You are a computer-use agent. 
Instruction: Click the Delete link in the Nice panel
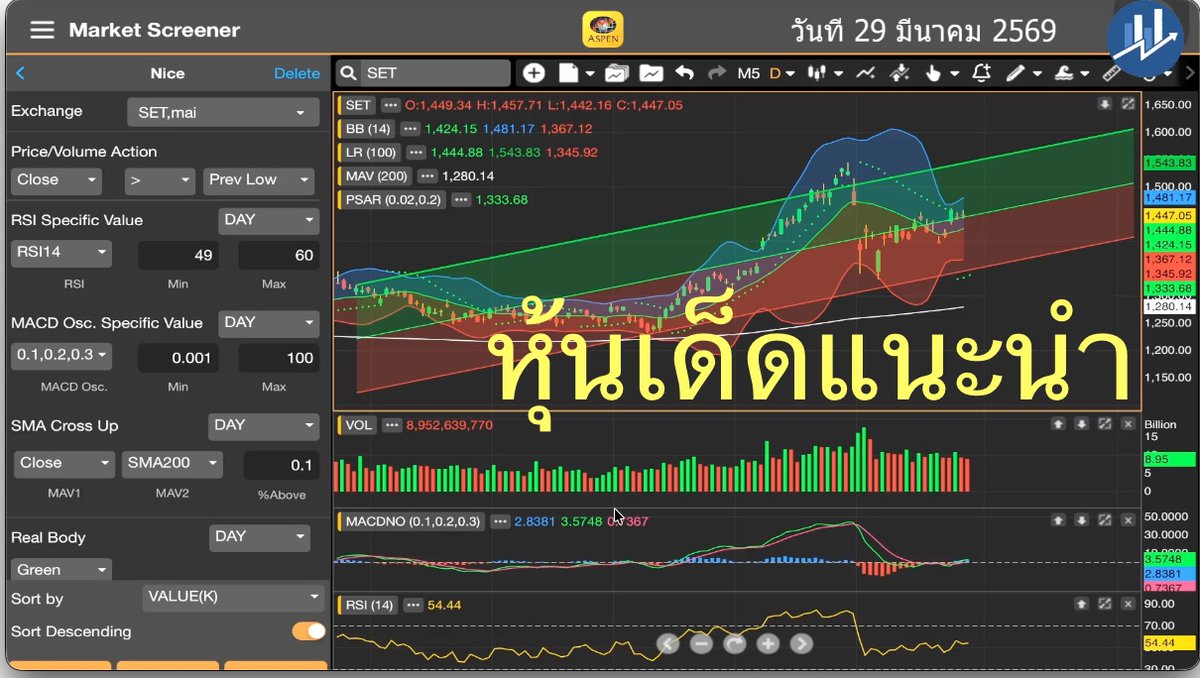coord(297,73)
